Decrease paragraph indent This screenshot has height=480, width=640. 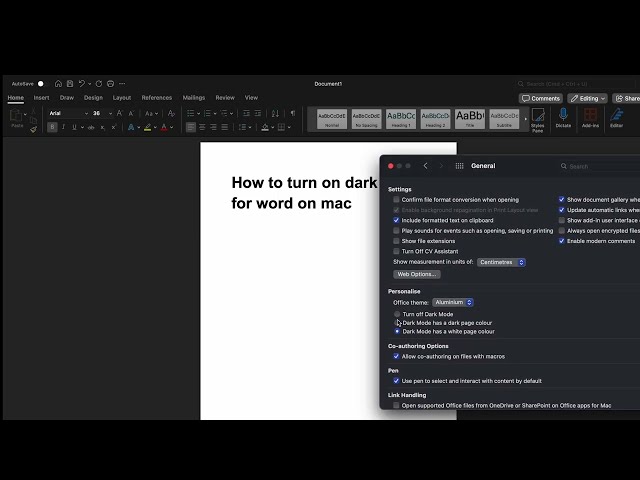247,113
